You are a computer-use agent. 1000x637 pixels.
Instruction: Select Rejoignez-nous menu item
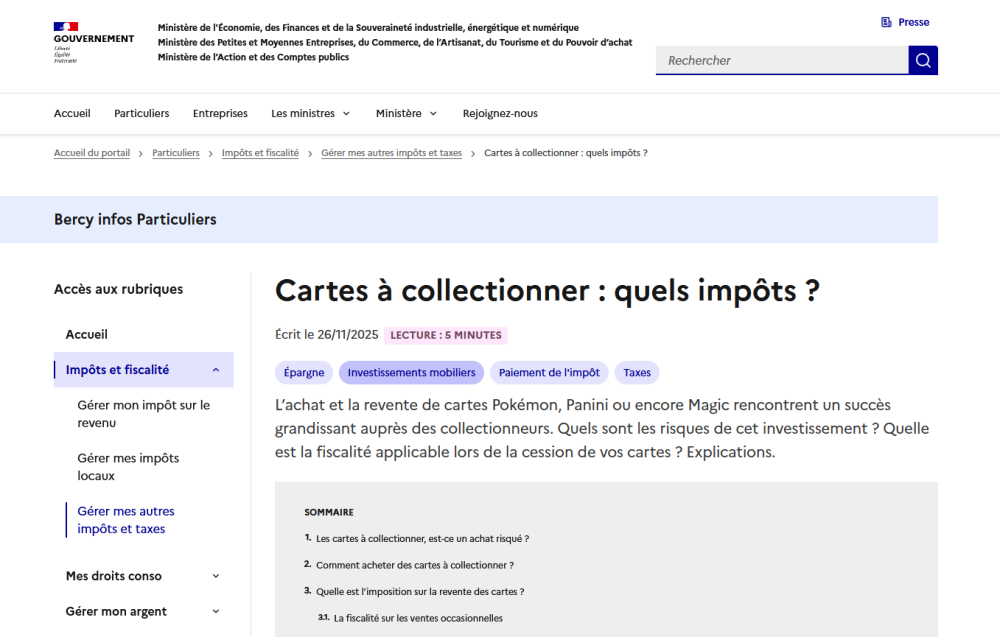click(x=500, y=114)
